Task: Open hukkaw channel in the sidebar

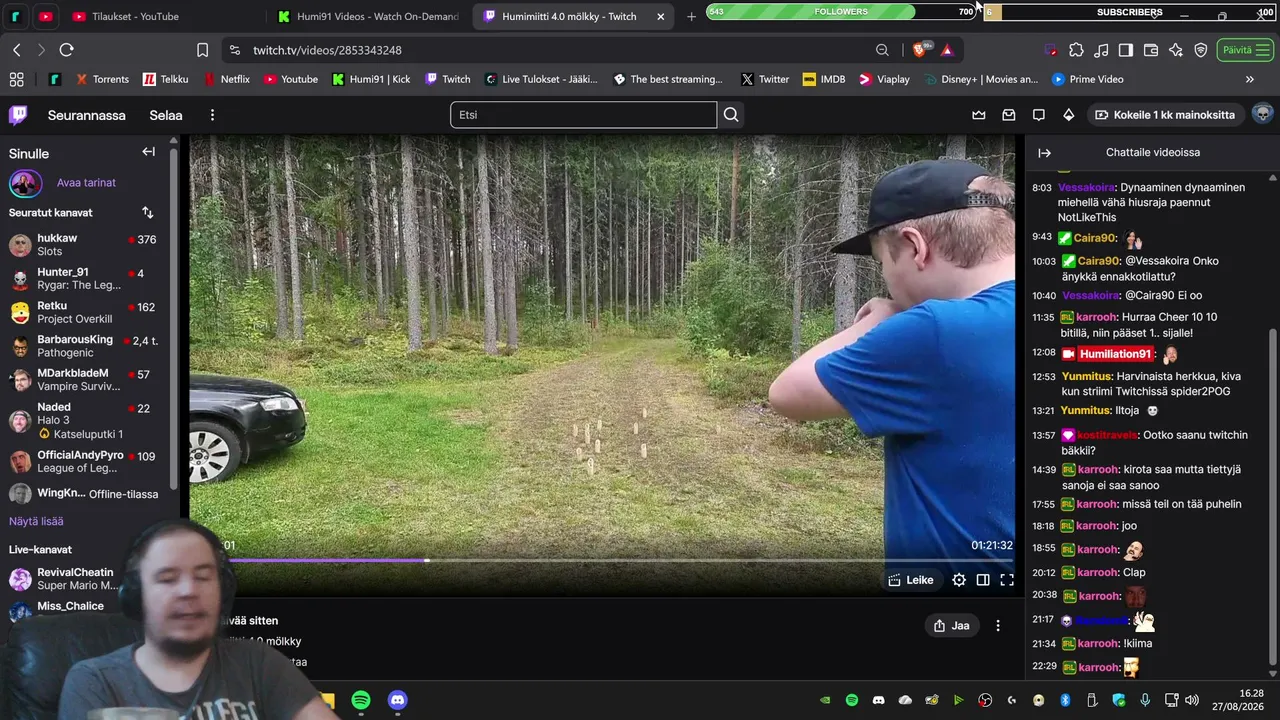Action: click(85, 245)
